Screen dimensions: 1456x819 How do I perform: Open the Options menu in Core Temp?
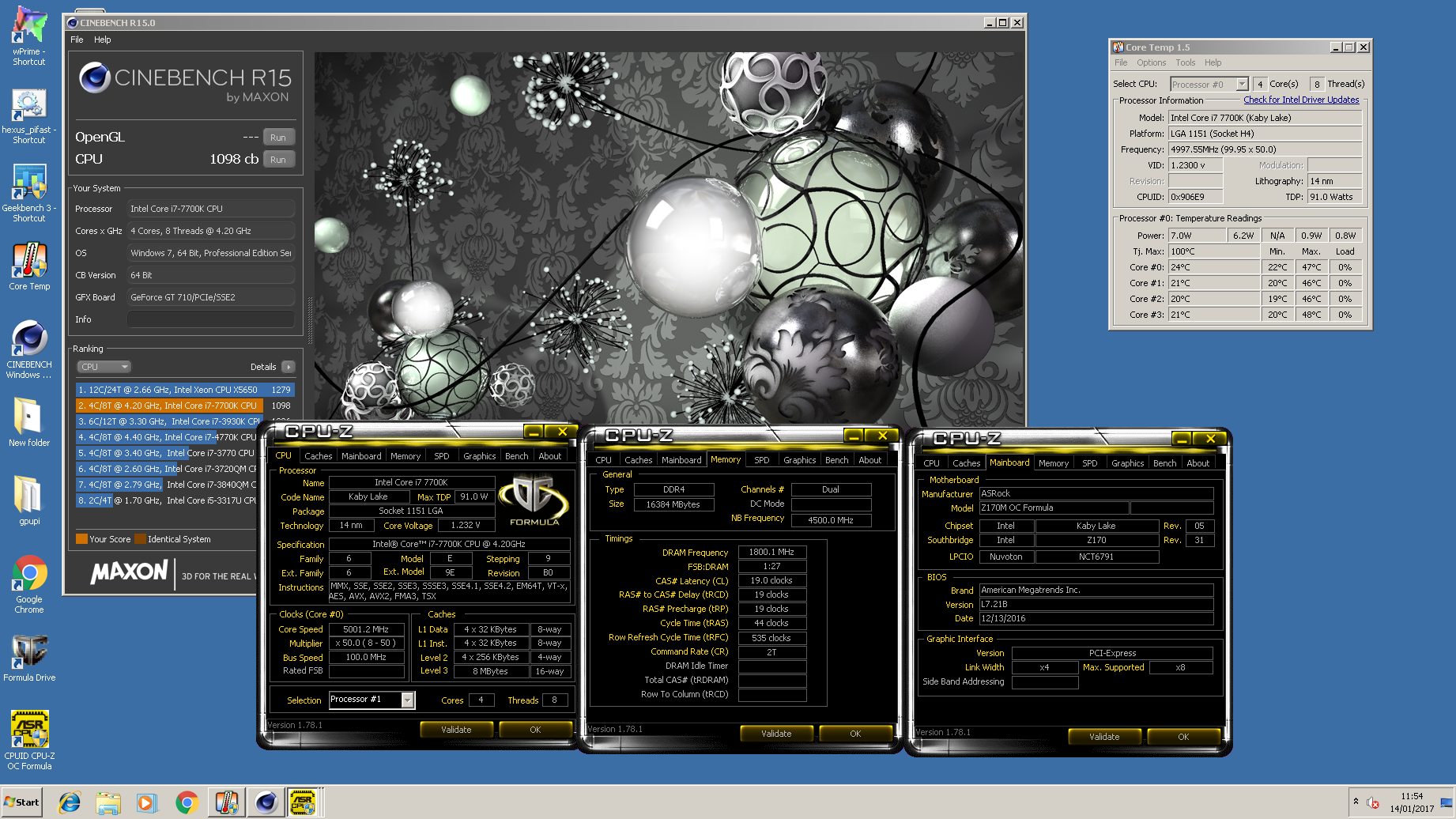point(1152,62)
